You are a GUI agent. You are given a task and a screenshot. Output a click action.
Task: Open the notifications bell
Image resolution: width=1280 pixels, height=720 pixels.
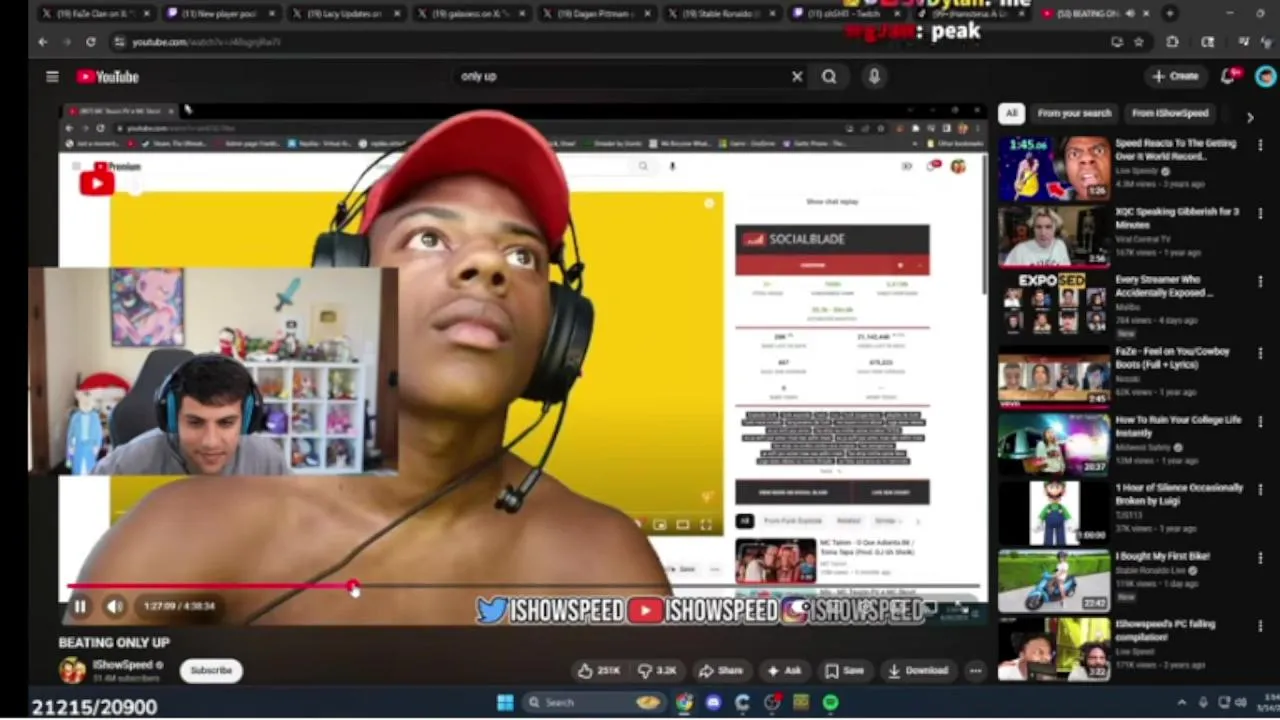(x=1230, y=76)
